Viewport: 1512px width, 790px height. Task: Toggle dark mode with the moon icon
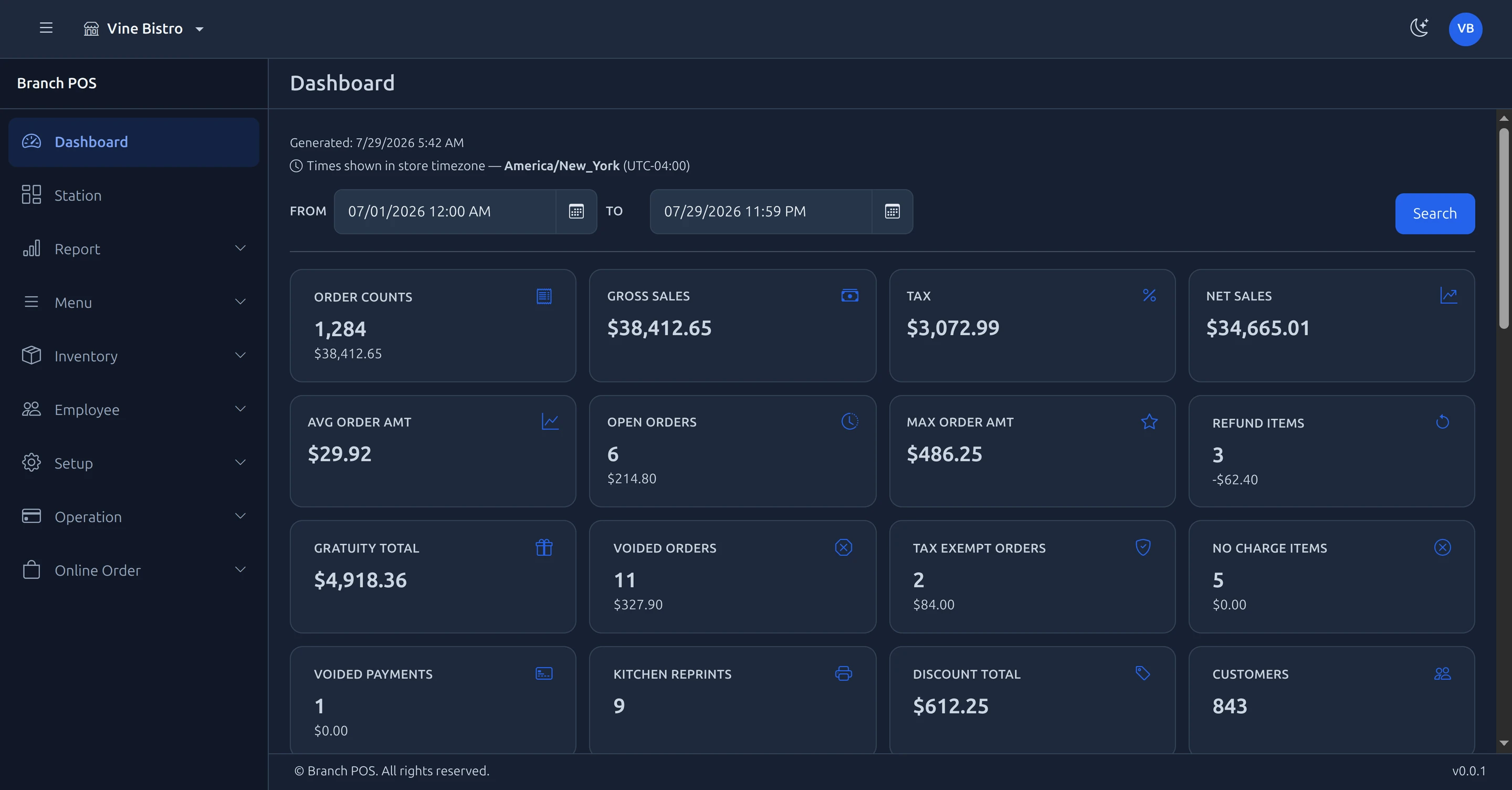1419,28
